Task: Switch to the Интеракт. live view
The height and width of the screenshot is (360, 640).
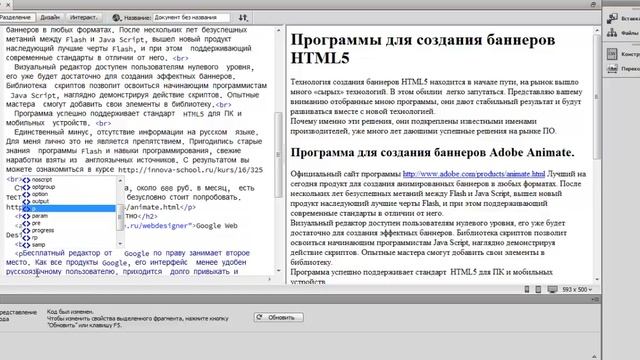Action: coord(83,18)
